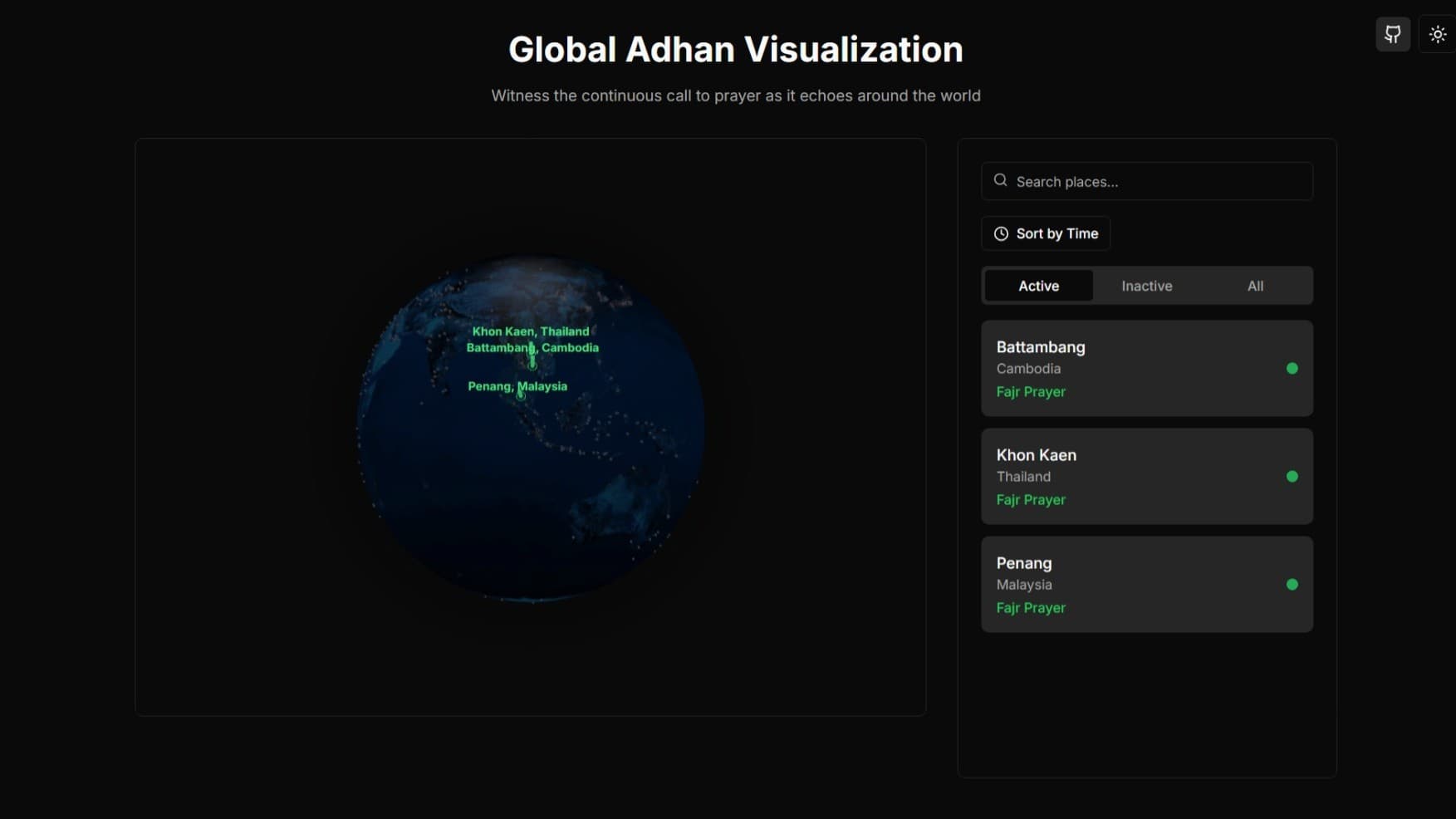Click the Sort by Time button
Viewport: 1456px width, 819px height.
point(1045,233)
